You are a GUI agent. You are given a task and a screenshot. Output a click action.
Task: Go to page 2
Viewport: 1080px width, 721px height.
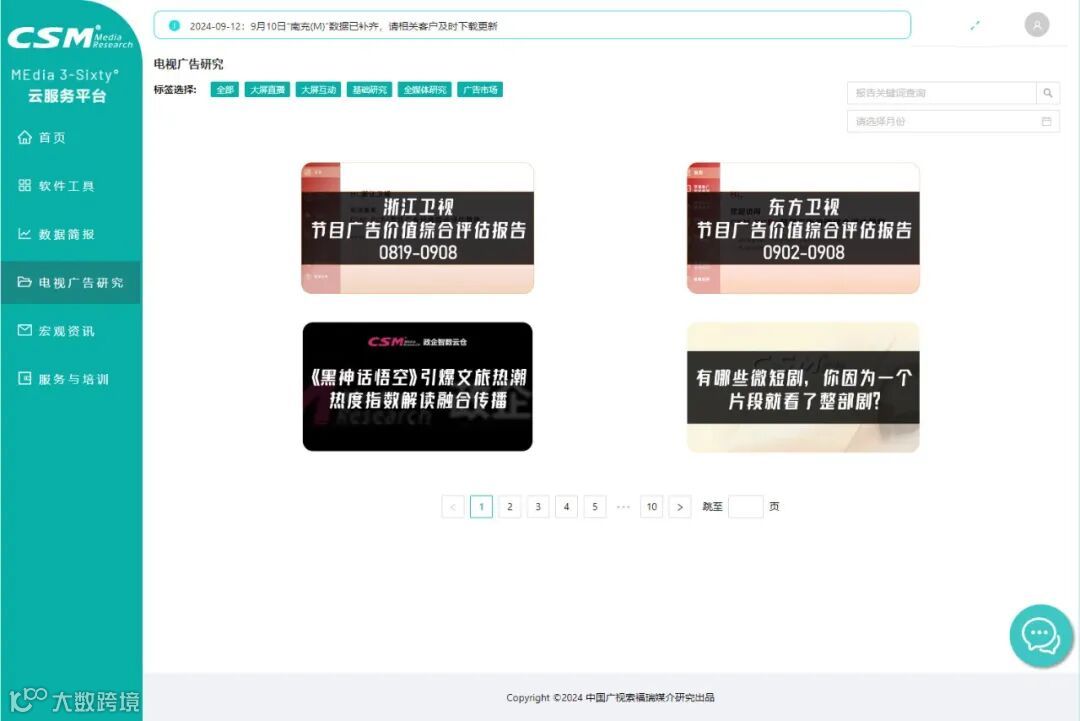click(x=510, y=507)
